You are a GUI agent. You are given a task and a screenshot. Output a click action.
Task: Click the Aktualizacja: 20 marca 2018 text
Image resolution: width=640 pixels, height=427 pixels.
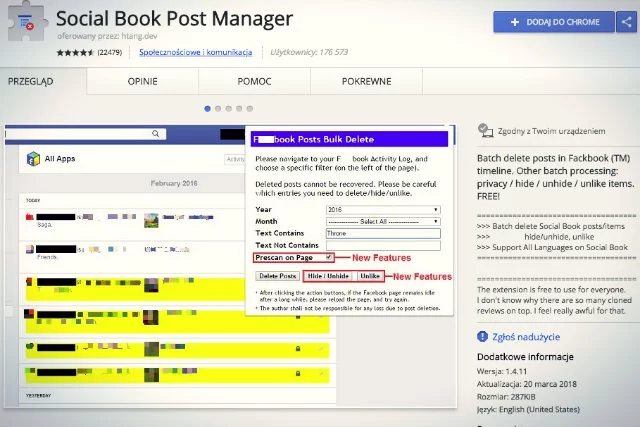click(527, 384)
